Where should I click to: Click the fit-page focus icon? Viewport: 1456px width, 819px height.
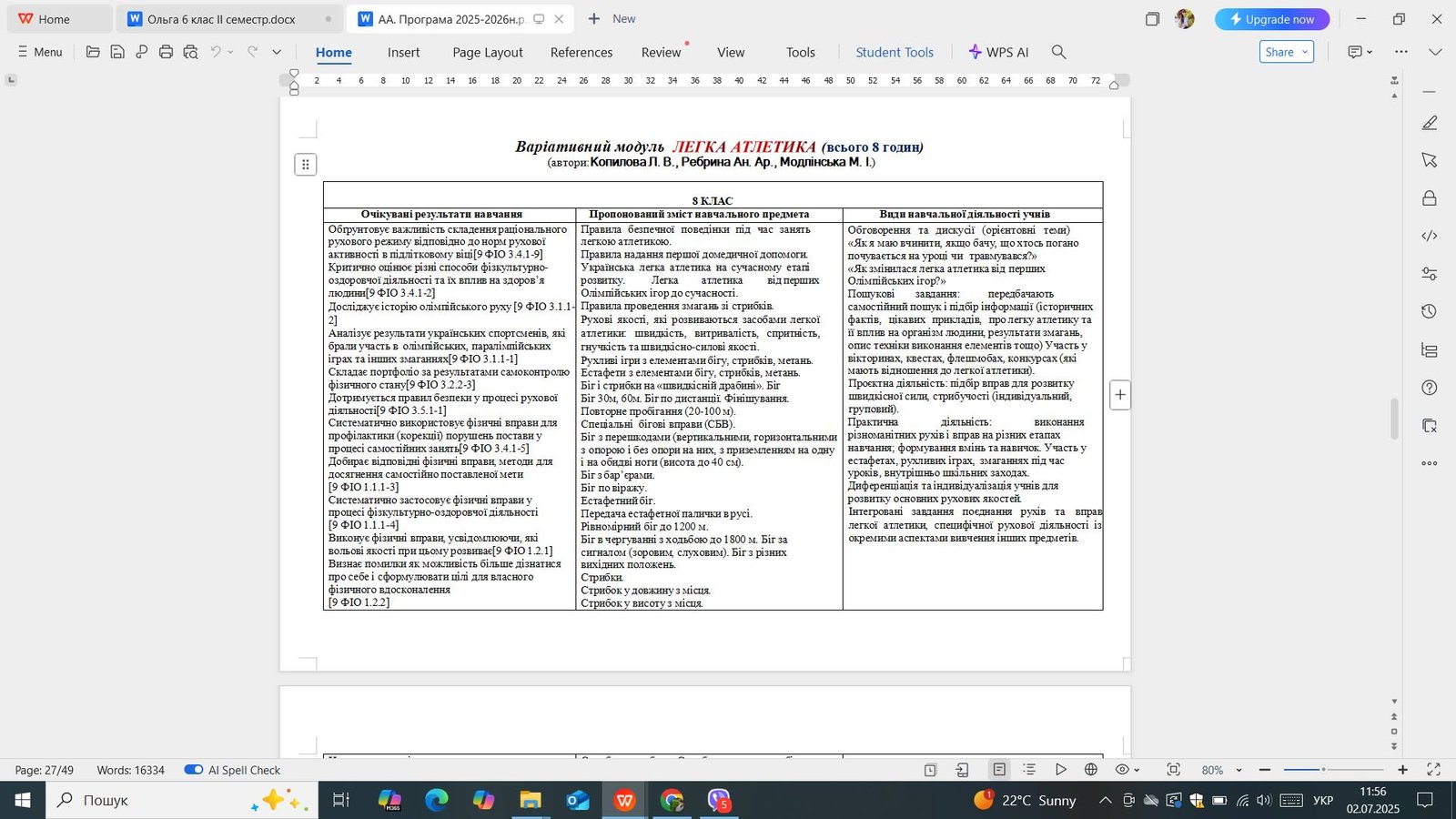click(1174, 770)
